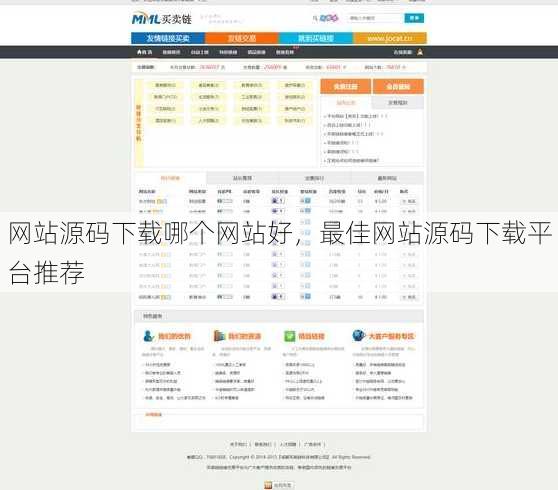Open the light blue header banner
This screenshot has width=558, height=490.
pos(316,38)
